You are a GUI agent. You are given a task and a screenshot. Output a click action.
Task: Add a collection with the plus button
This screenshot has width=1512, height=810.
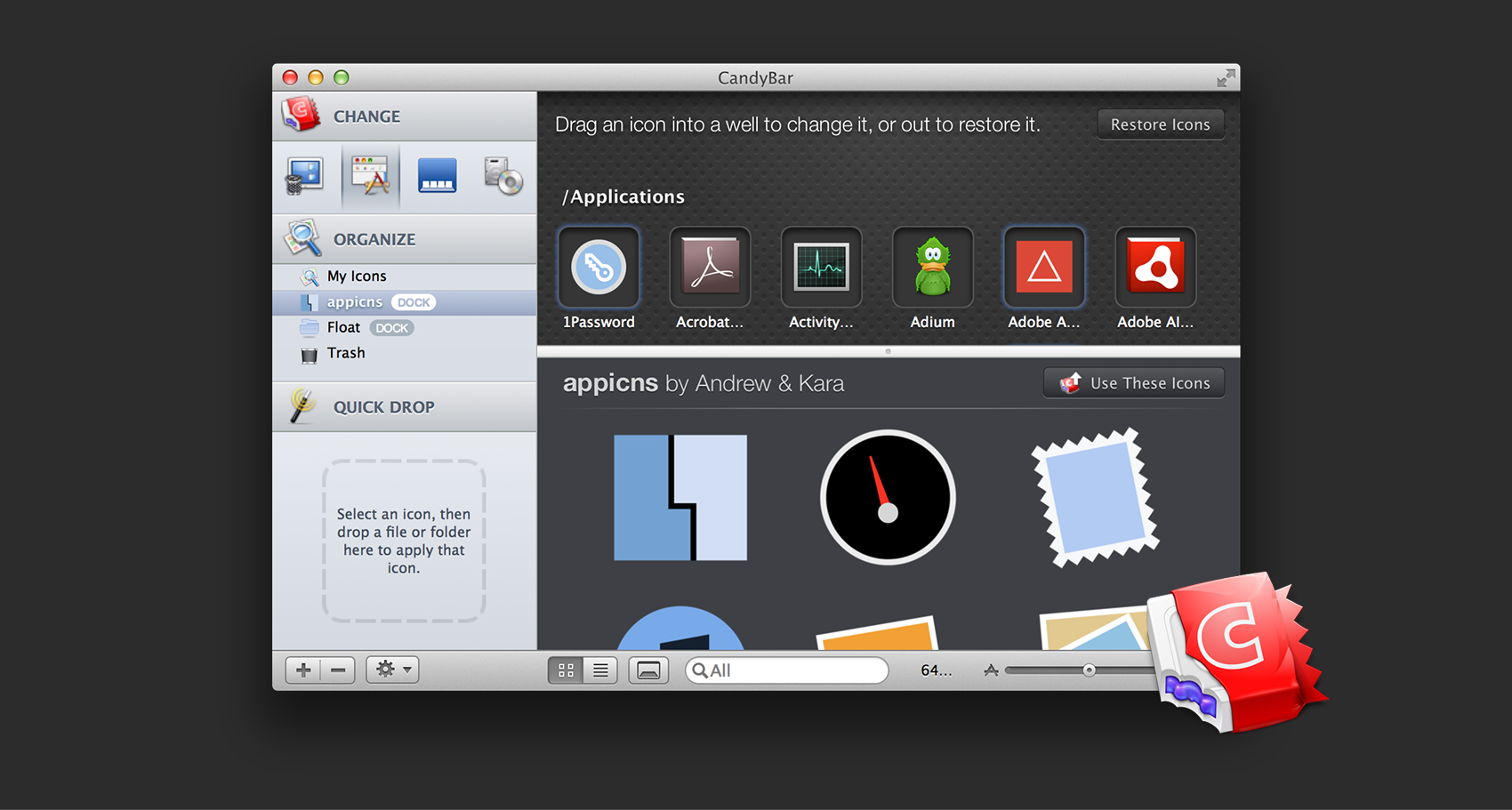(x=303, y=670)
